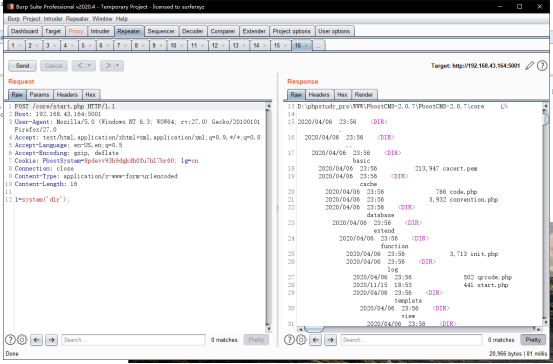Image resolution: width=553 pixels, height=364 pixels.
Task: Click the Target http://192.168.43.164:5001 label
Action: 475,66
